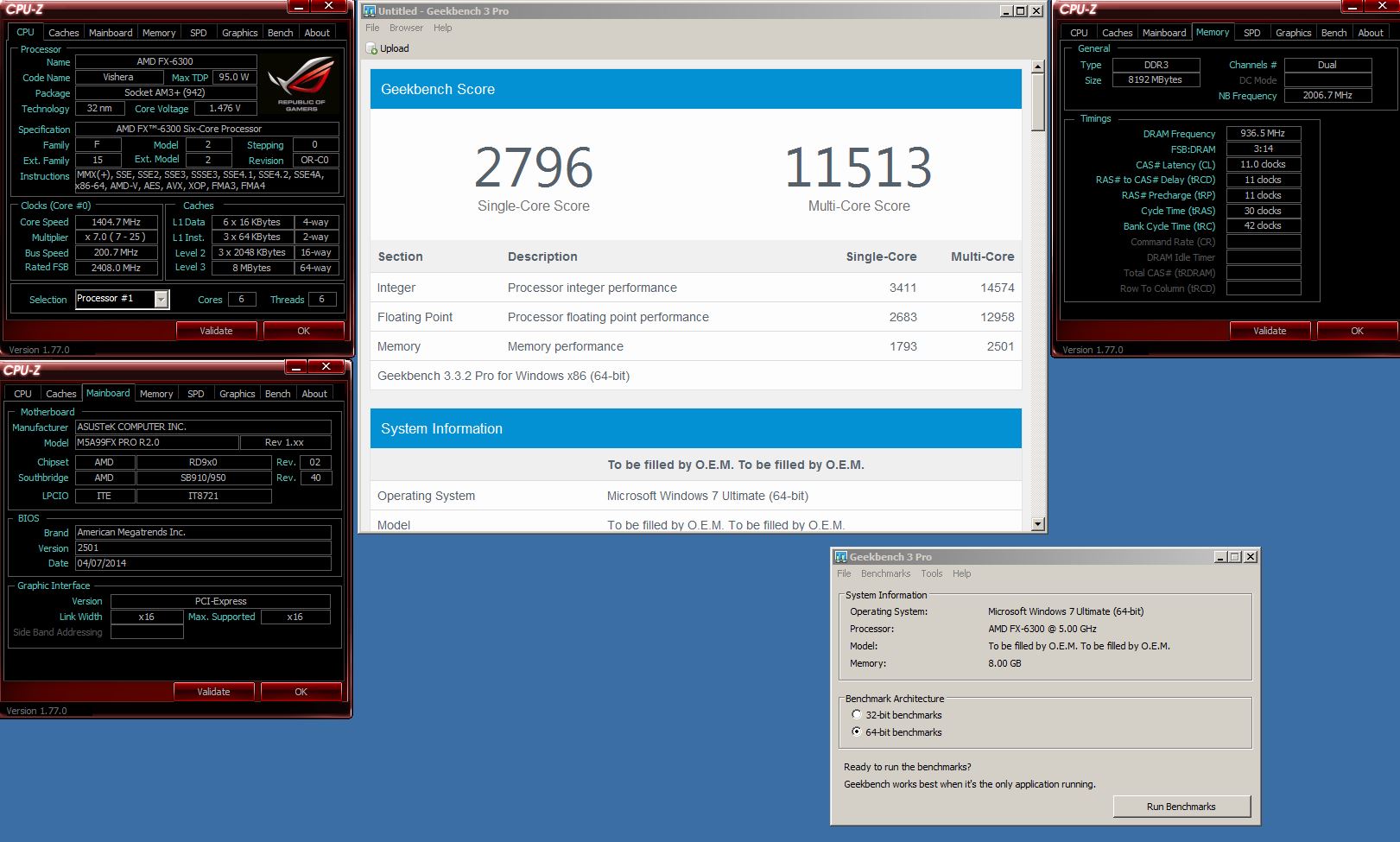The height and width of the screenshot is (842, 1400).
Task: Switch to CPU tab in right CPU-Z window
Action: (1079, 33)
